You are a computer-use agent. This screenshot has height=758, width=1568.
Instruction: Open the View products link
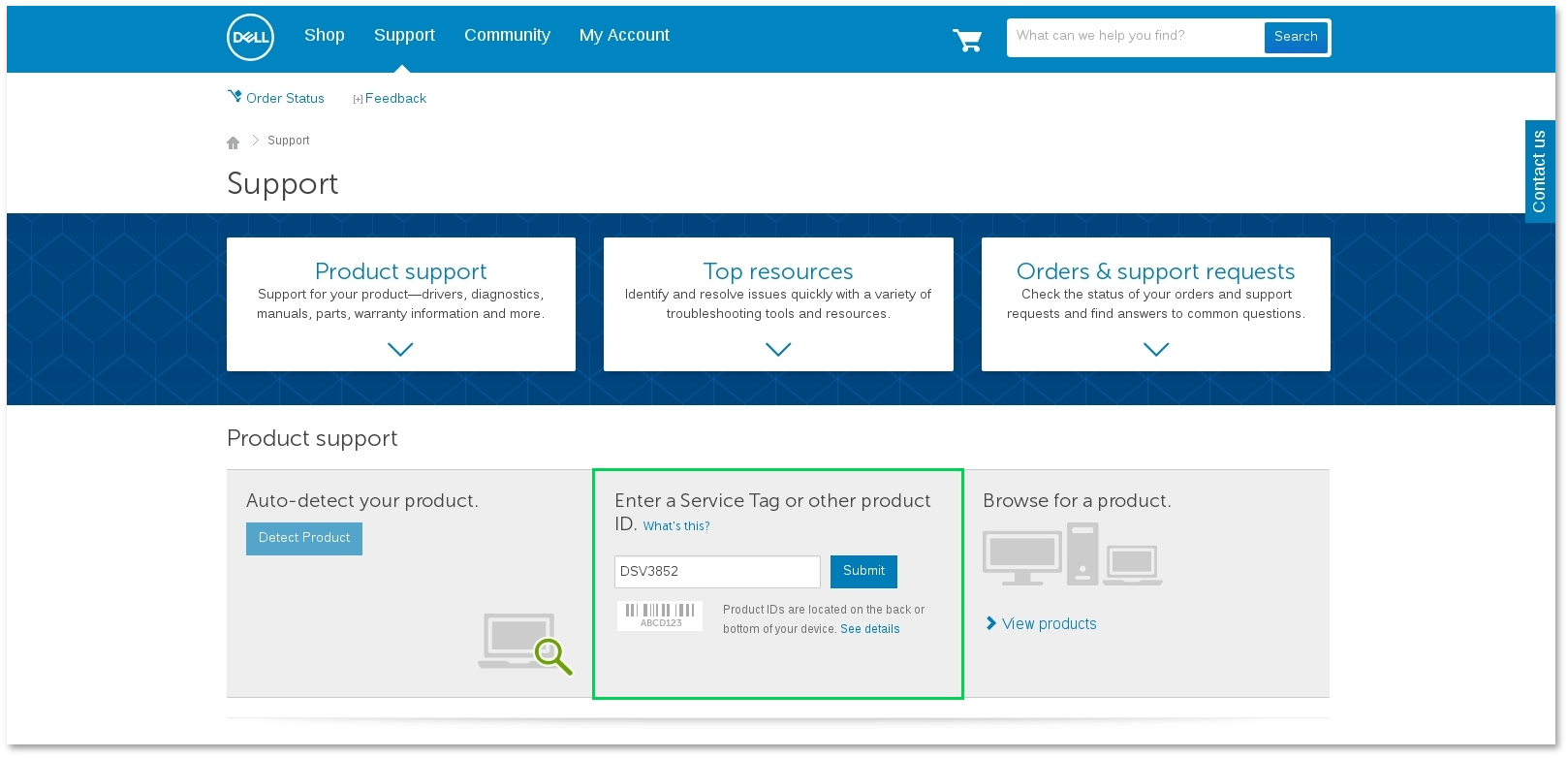(x=1049, y=624)
